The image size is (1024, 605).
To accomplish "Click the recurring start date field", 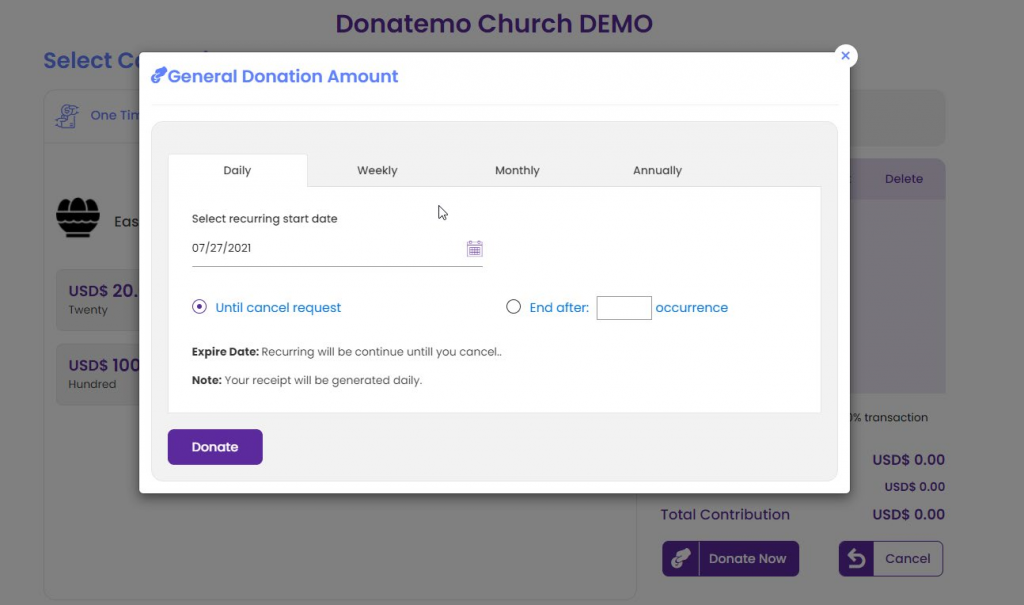I will (325, 248).
